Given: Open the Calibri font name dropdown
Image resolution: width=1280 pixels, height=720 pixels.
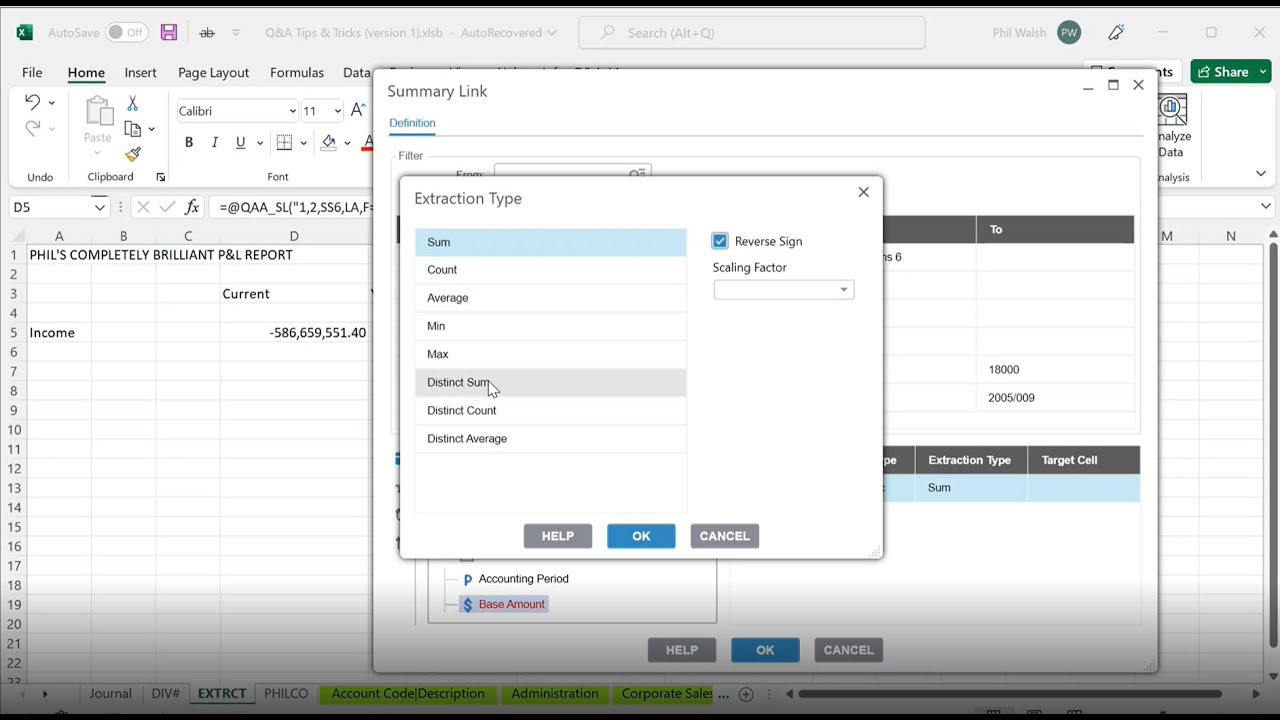Looking at the screenshot, I should tap(292, 111).
